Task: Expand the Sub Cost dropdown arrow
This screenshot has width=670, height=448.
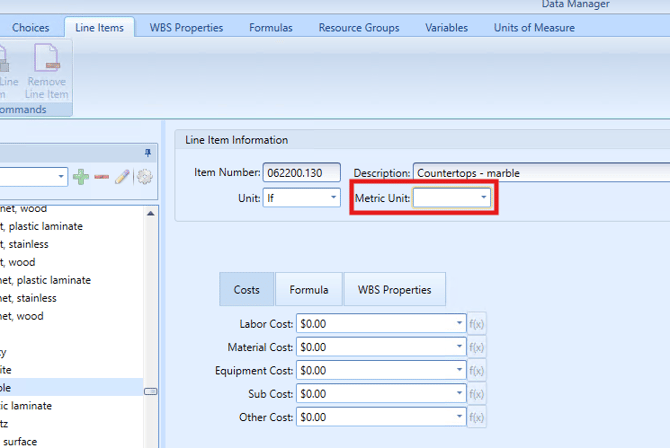Action: click(459, 394)
